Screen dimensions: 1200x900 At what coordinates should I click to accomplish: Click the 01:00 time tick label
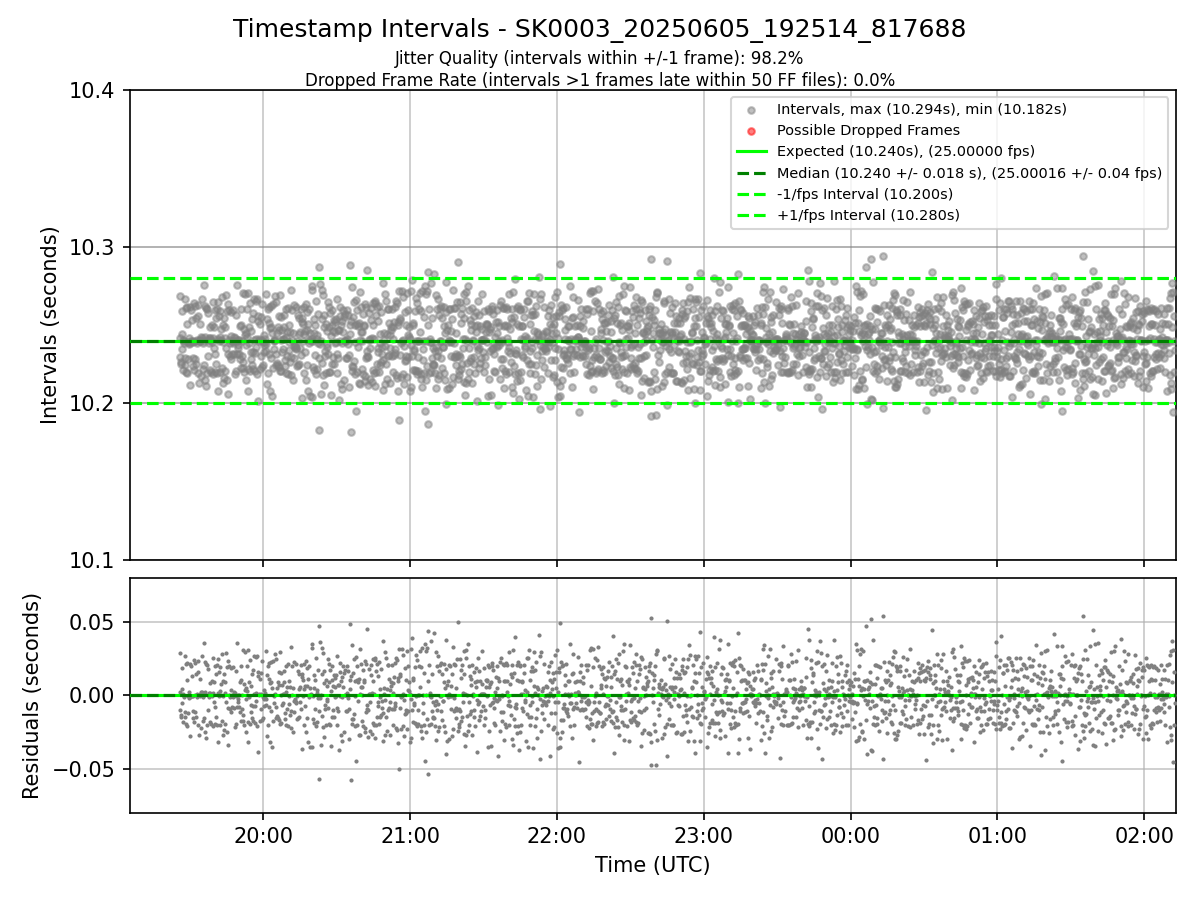[x=997, y=835]
